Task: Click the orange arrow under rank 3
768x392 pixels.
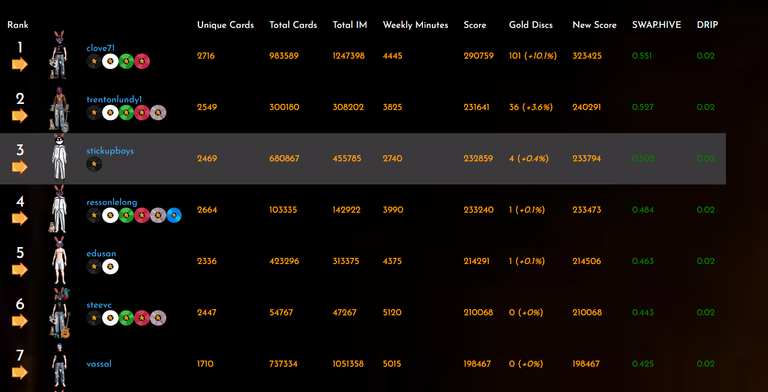Action: coord(20,167)
